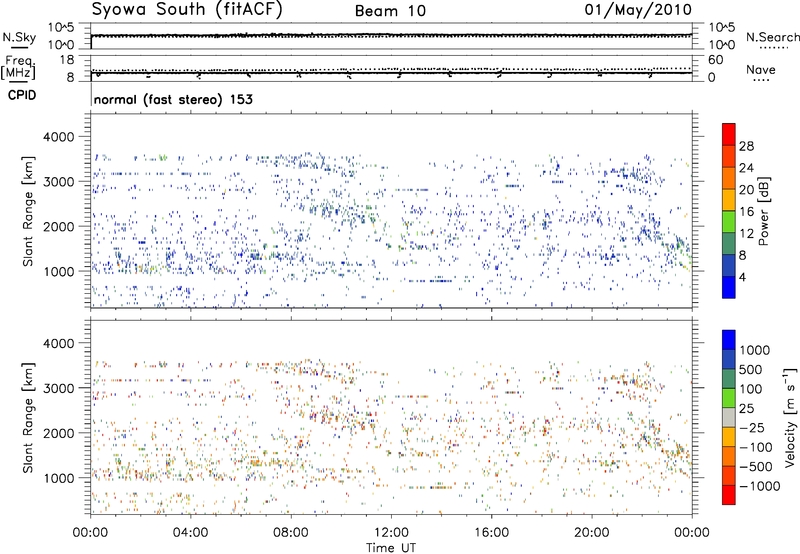Click the 'Slant Range [km]' label of velocity panel
Image resolution: width=800 pixels, height=554 pixels.
click(x=28, y=417)
